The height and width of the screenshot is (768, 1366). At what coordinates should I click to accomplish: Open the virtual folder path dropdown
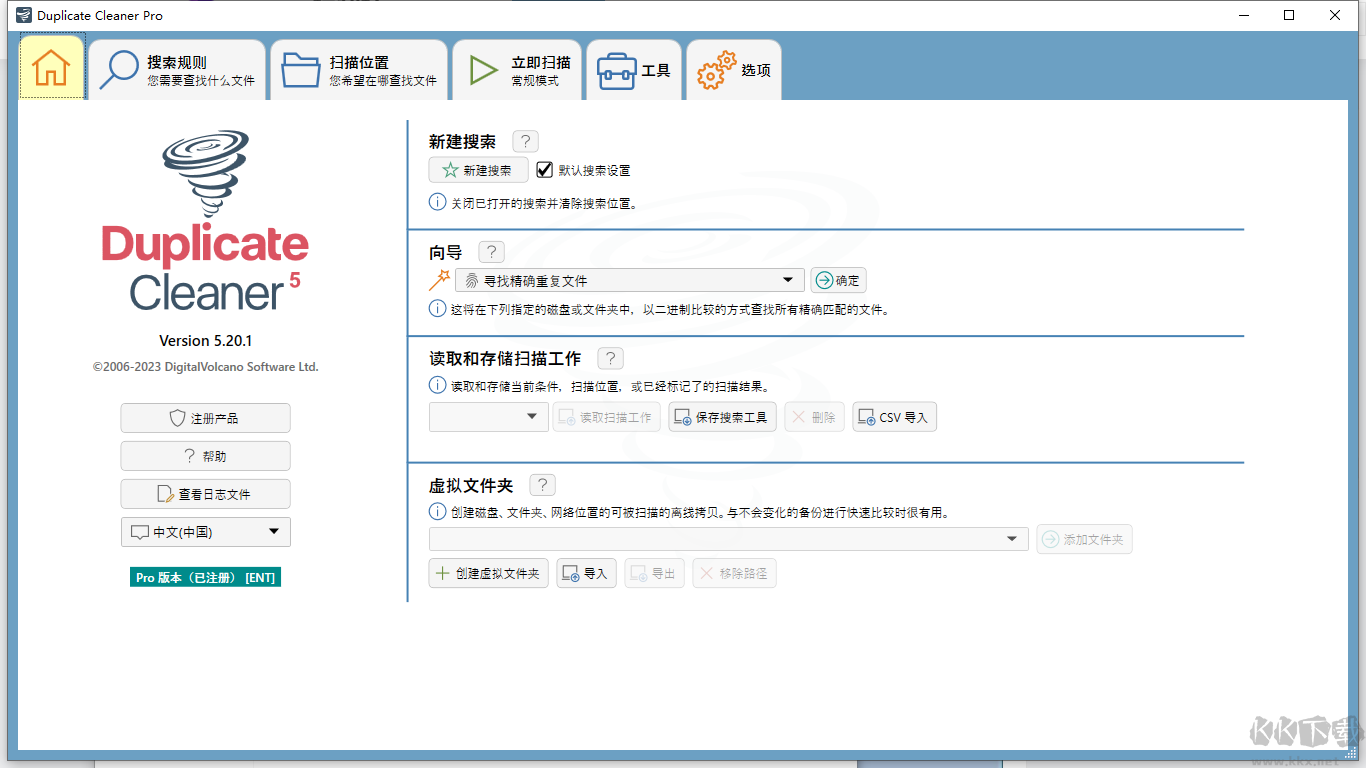click(729, 540)
